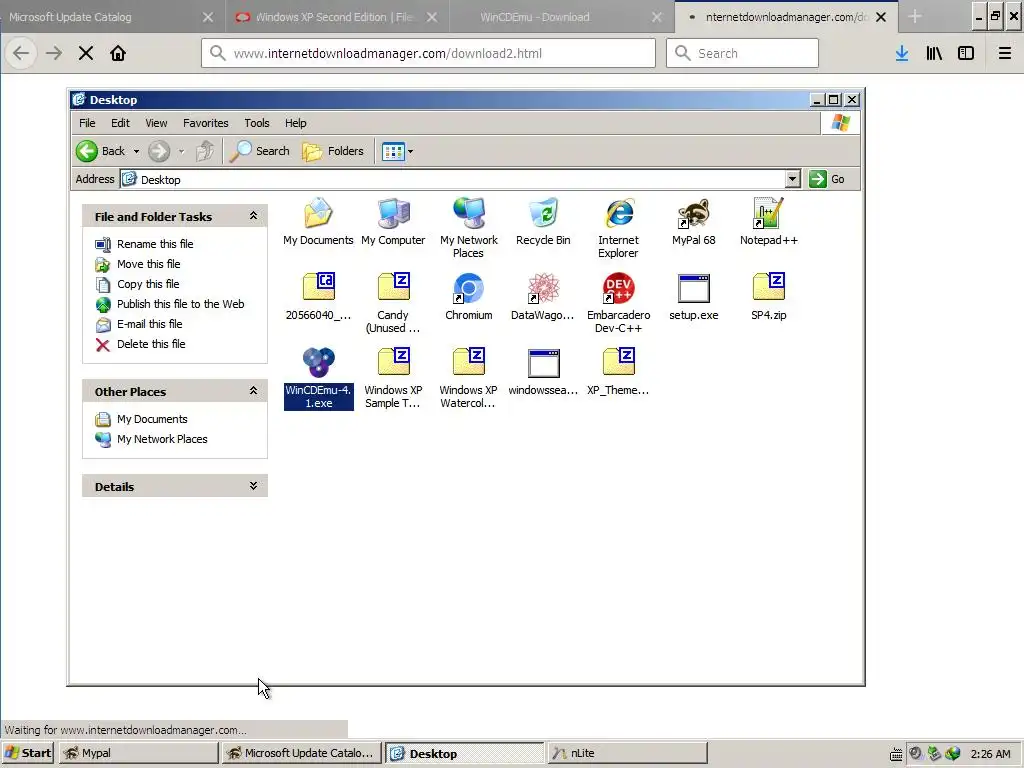This screenshot has height=768, width=1024.
Task: Open the Forward history dropdown arrow
Action: pos(182,152)
